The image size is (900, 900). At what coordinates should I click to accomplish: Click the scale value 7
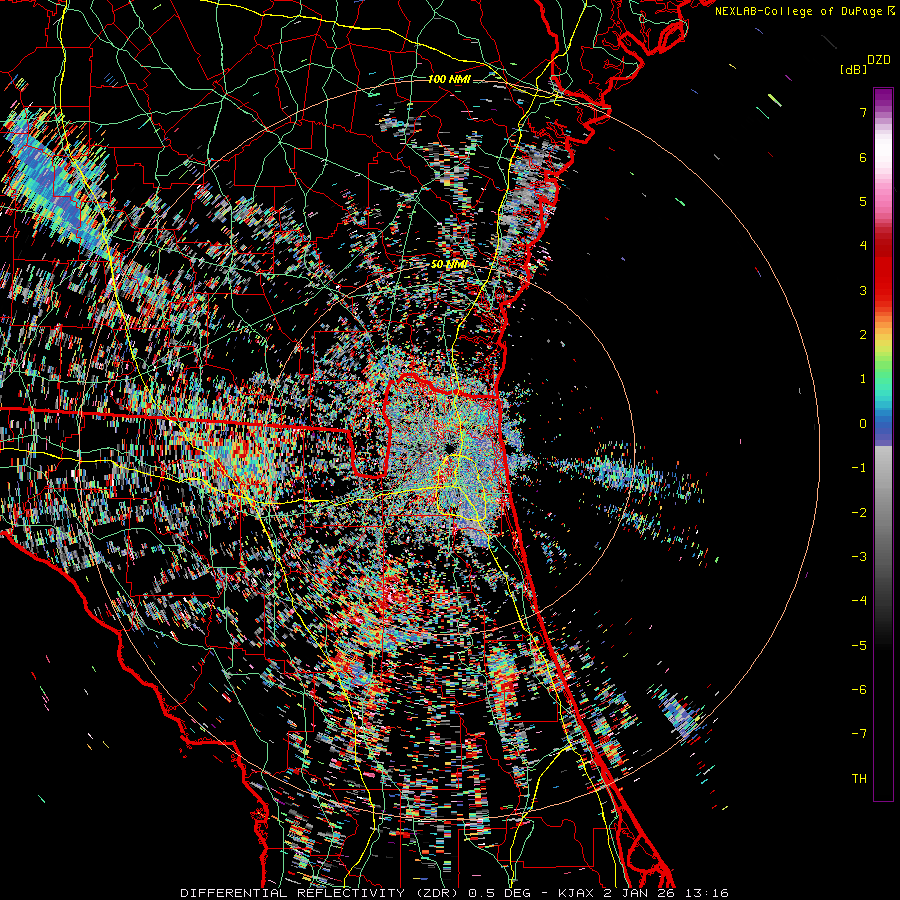pyautogui.click(x=863, y=112)
